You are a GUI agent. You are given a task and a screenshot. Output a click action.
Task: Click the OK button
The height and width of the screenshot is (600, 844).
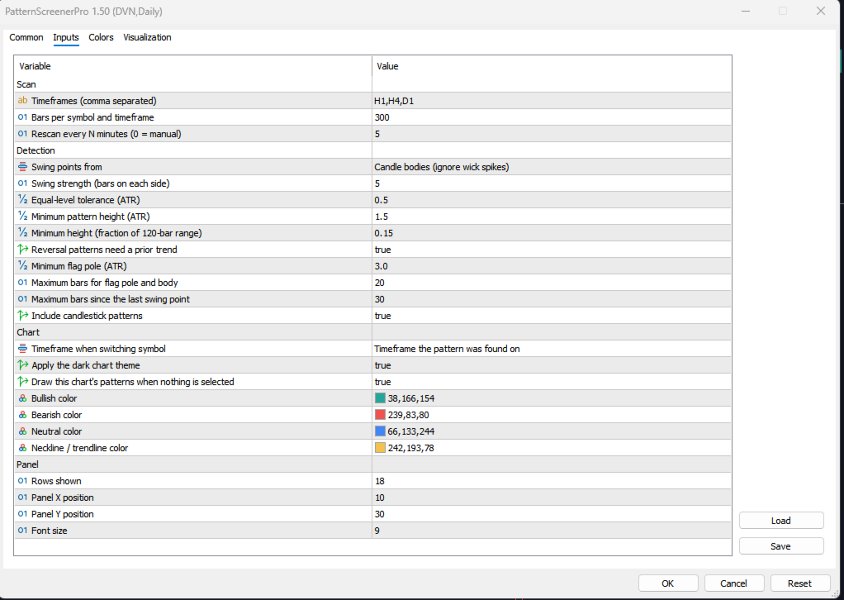(668, 583)
